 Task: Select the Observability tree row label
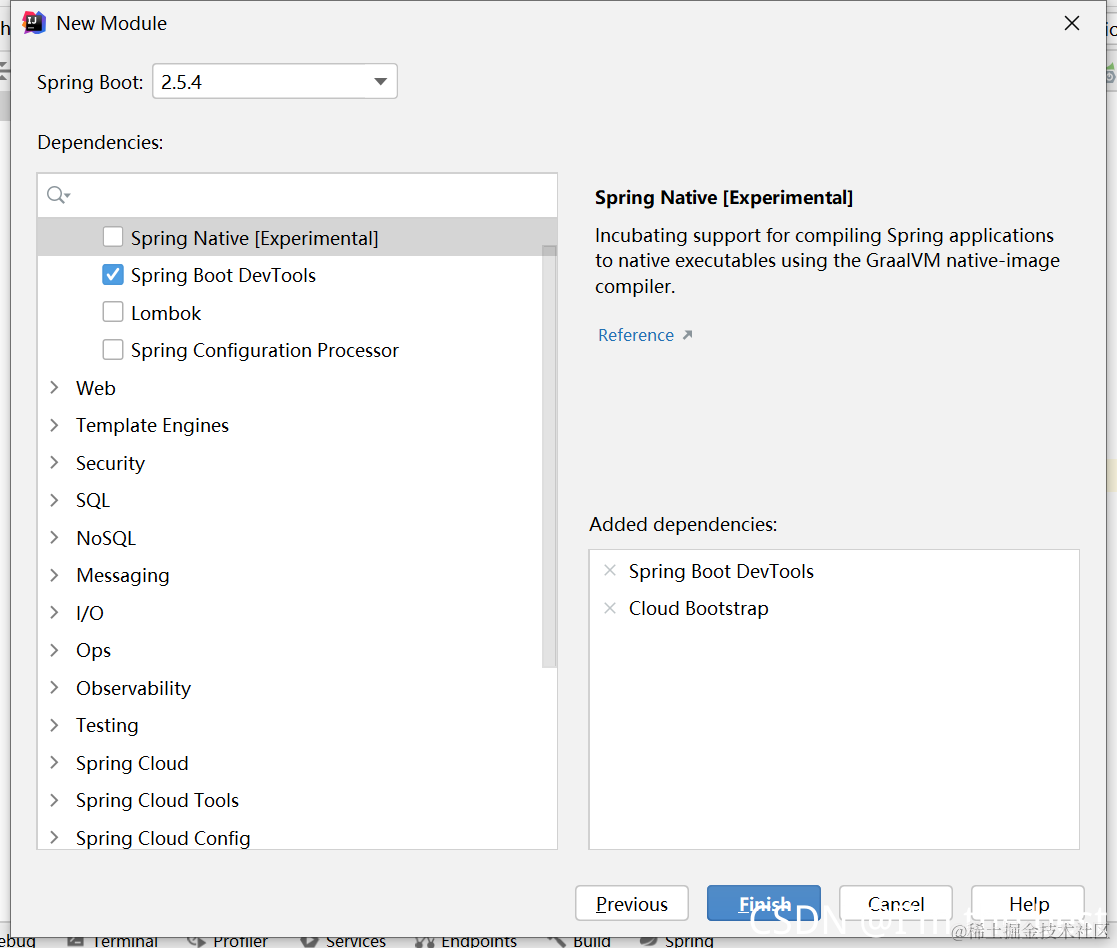[134, 688]
